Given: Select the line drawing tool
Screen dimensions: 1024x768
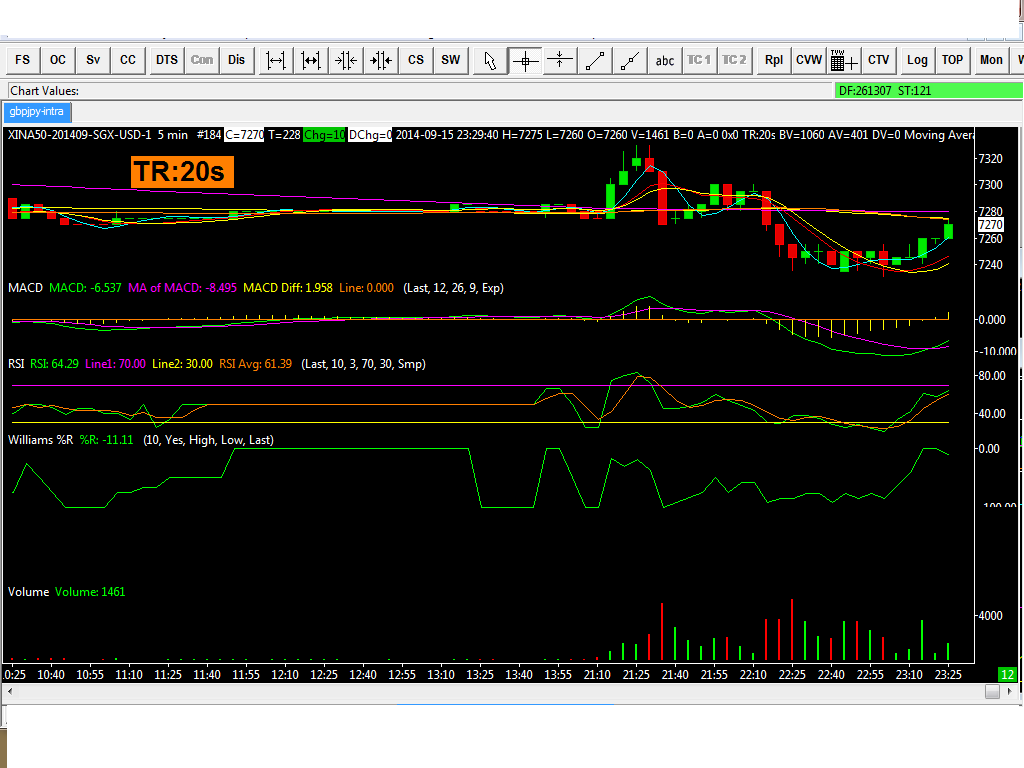Looking at the screenshot, I should pos(595,60).
